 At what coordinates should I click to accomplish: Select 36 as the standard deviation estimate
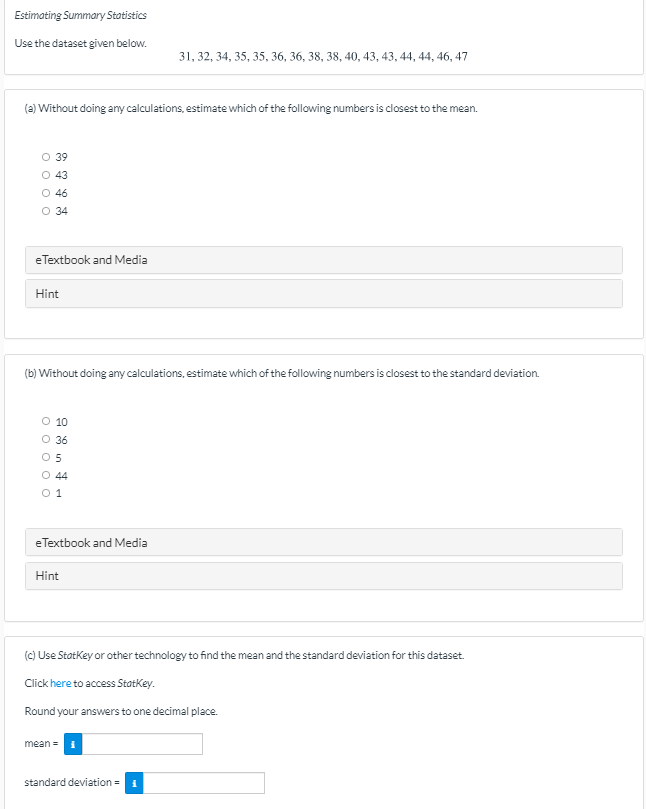click(x=46, y=439)
